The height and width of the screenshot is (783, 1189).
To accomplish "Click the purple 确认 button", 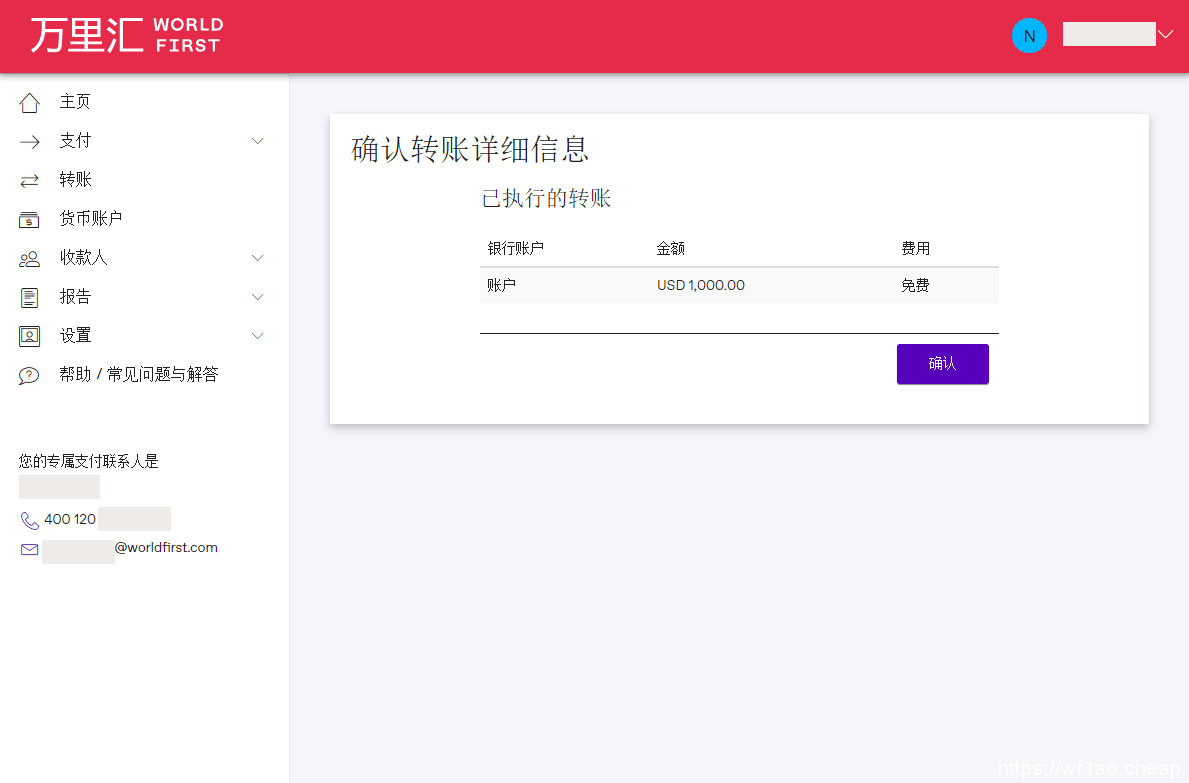I will tap(943, 364).
